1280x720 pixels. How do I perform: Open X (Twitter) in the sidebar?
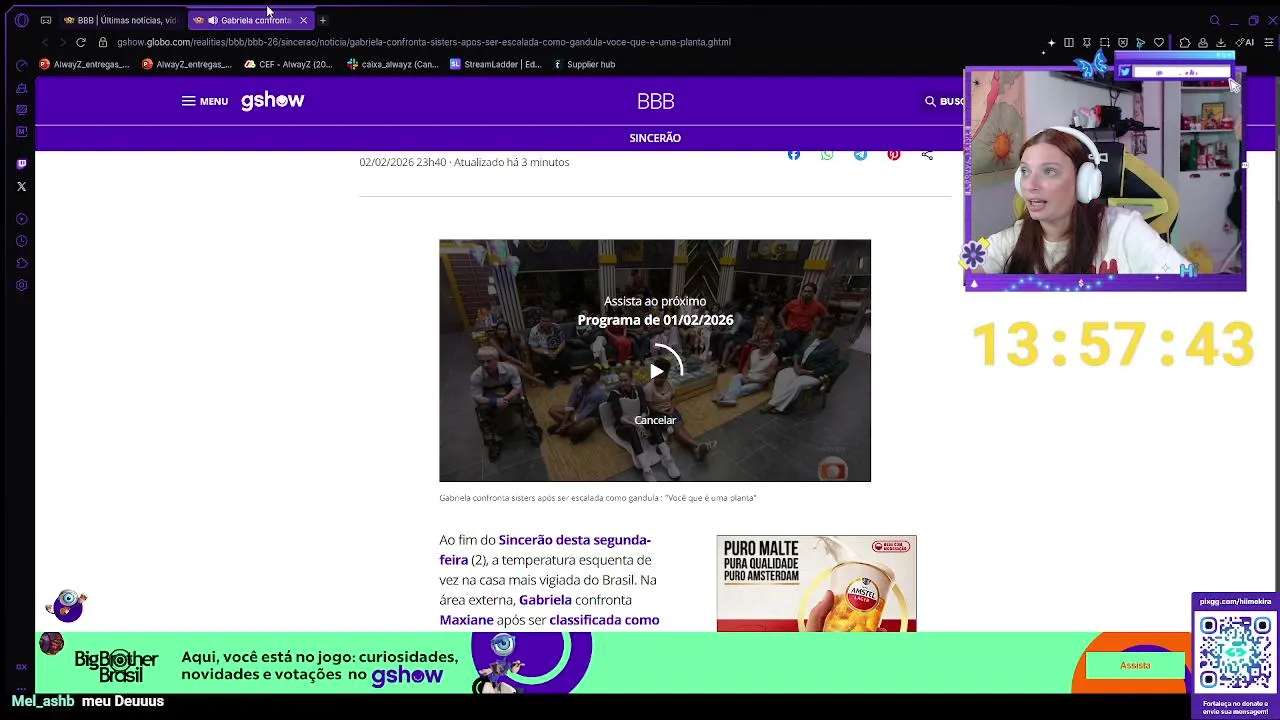coord(22,187)
